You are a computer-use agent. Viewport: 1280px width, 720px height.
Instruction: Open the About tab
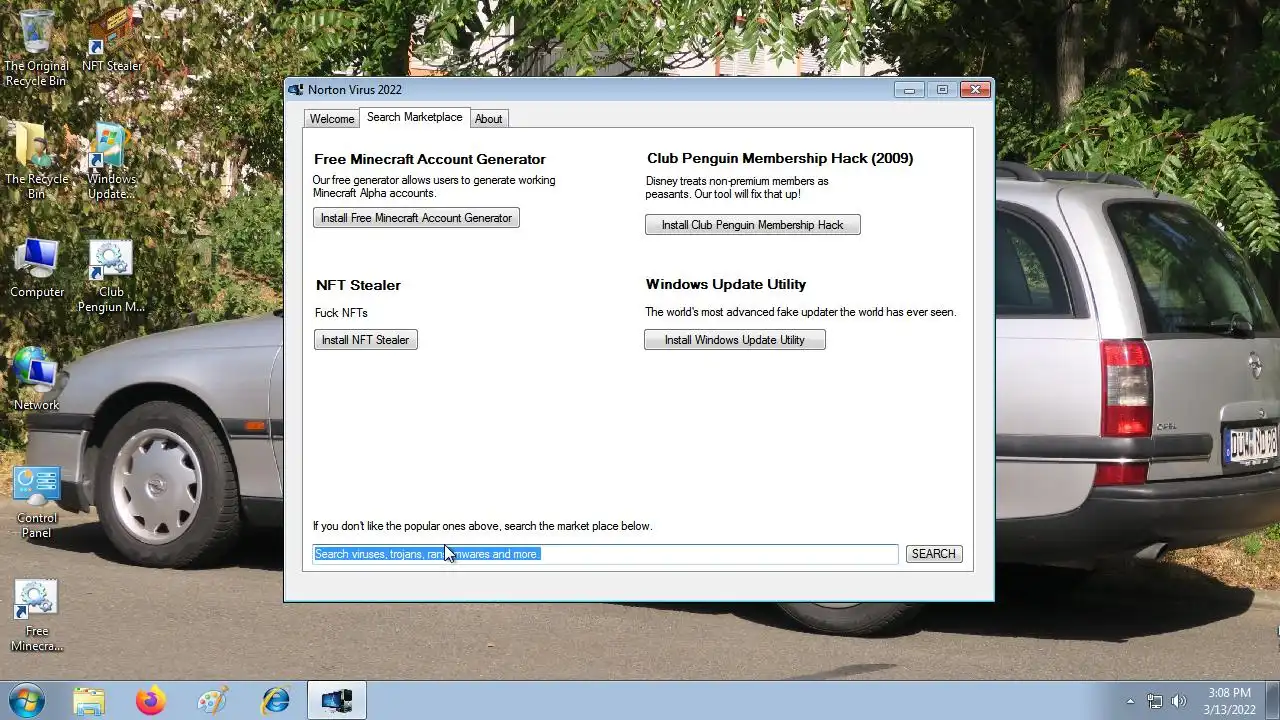489,118
